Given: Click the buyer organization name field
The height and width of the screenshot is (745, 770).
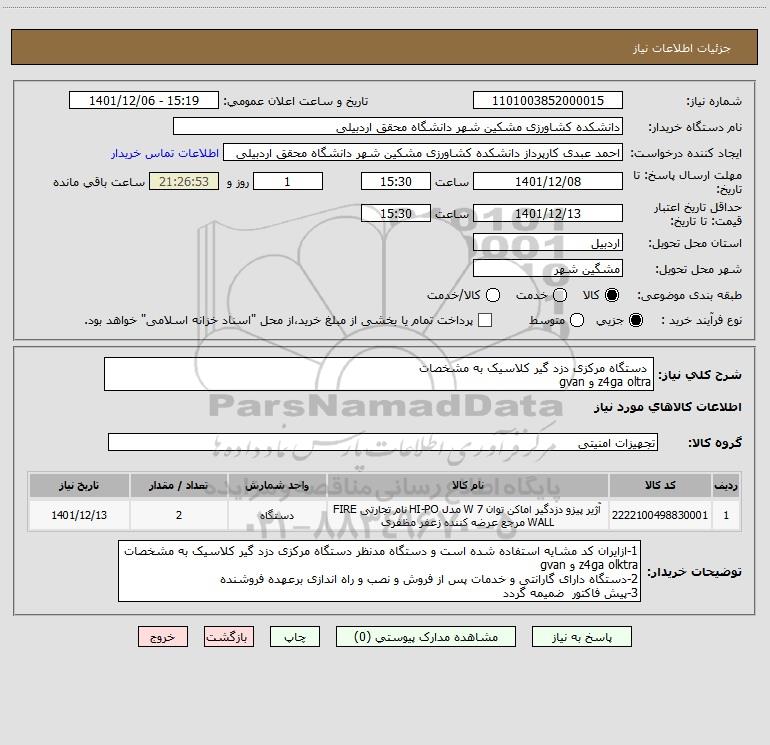Looking at the screenshot, I should click(x=398, y=127).
